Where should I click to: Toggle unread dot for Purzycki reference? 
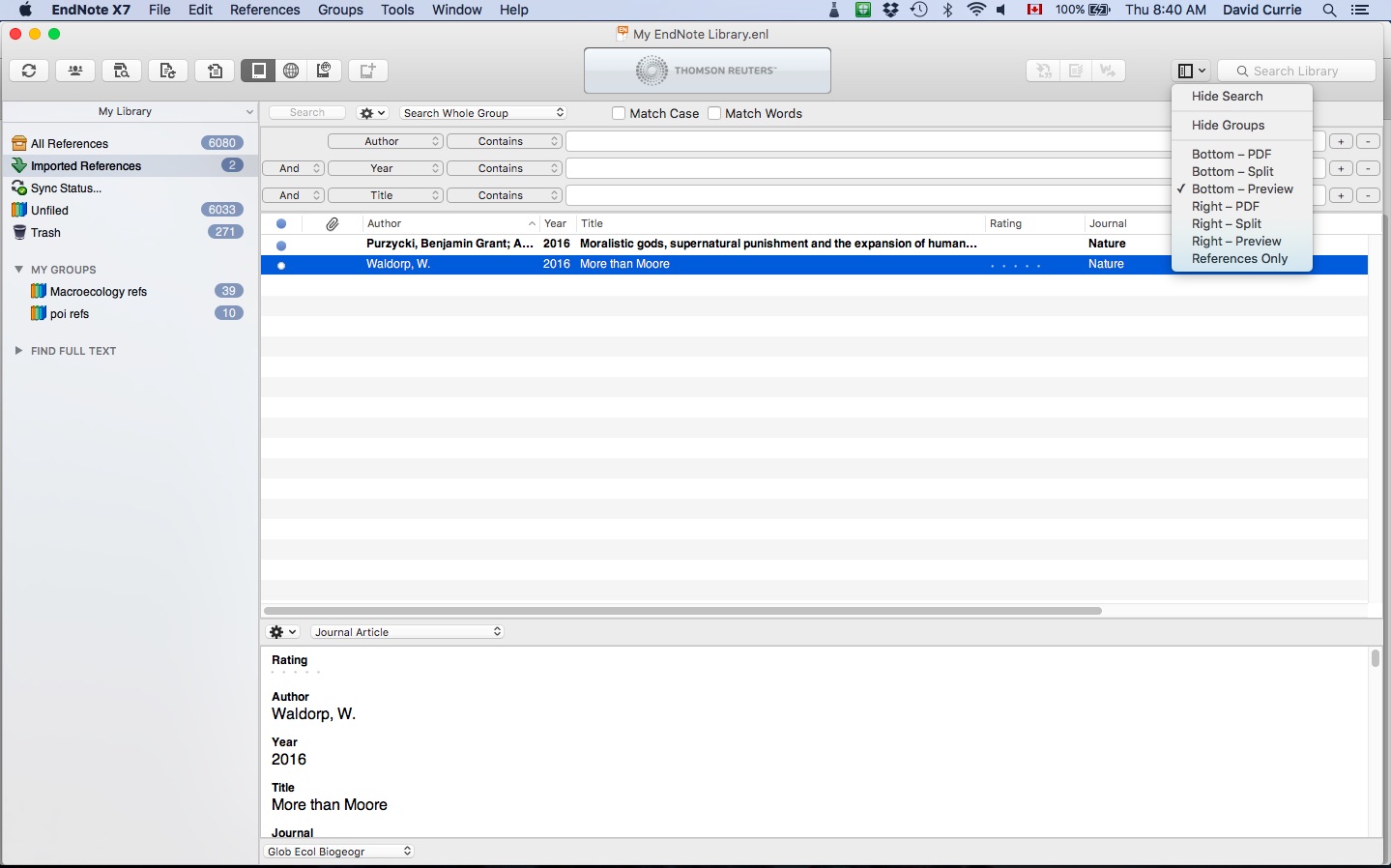[x=281, y=245]
